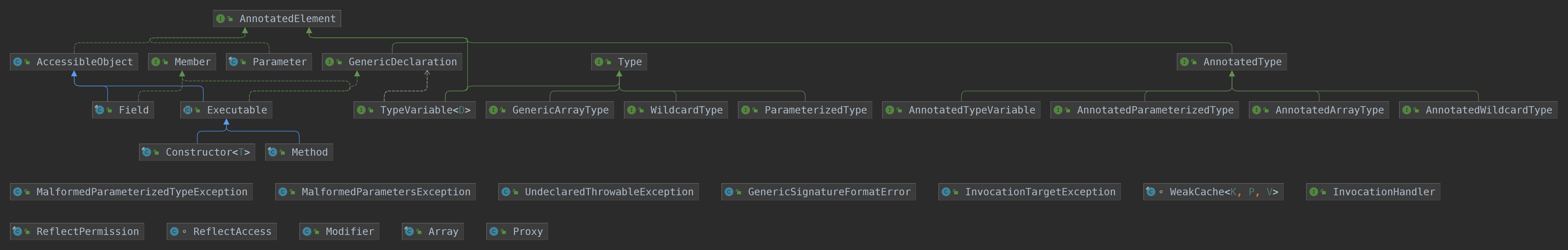Click the interface icon next to Member
Screen dimensions: 1568x250
pyautogui.click(x=156, y=62)
